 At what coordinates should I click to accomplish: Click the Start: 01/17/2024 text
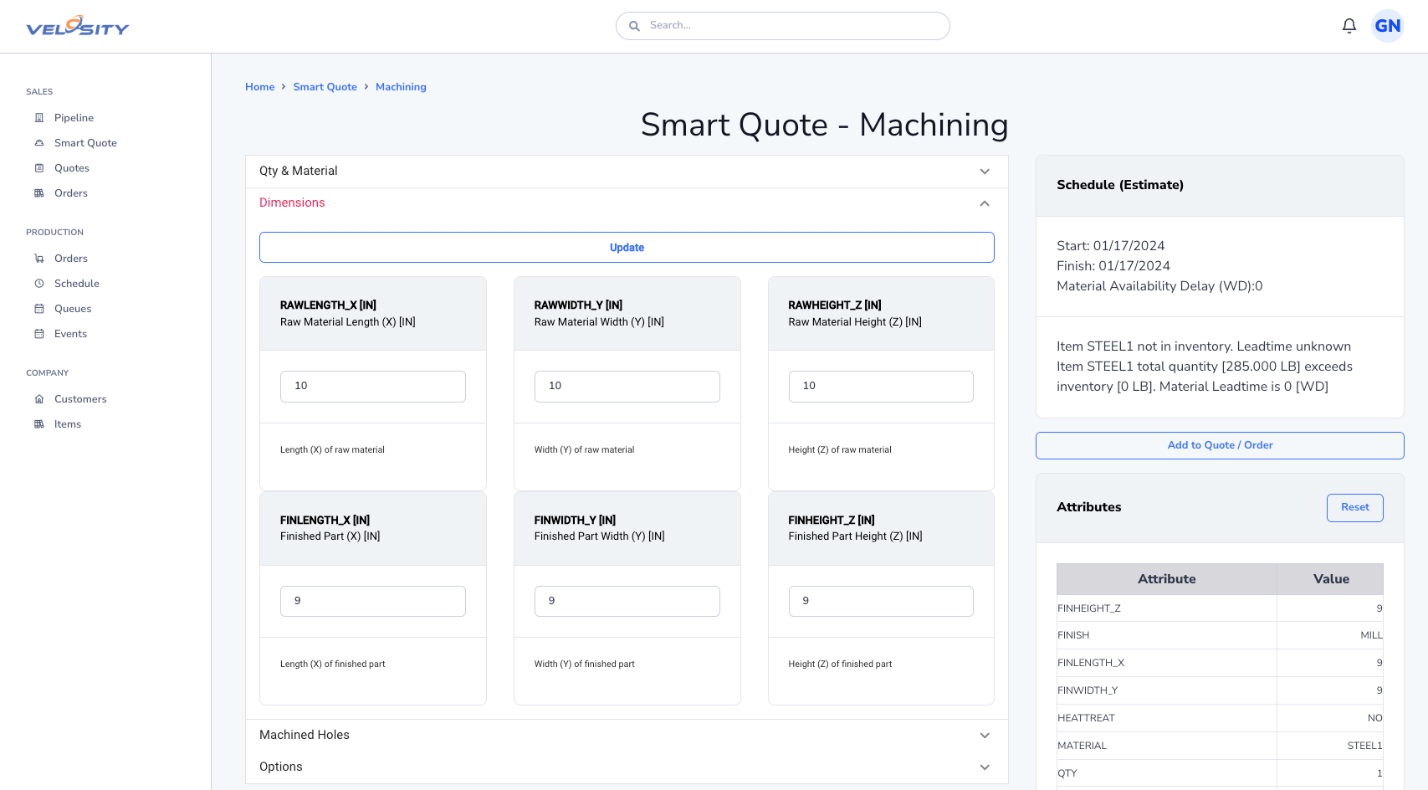coord(1111,246)
